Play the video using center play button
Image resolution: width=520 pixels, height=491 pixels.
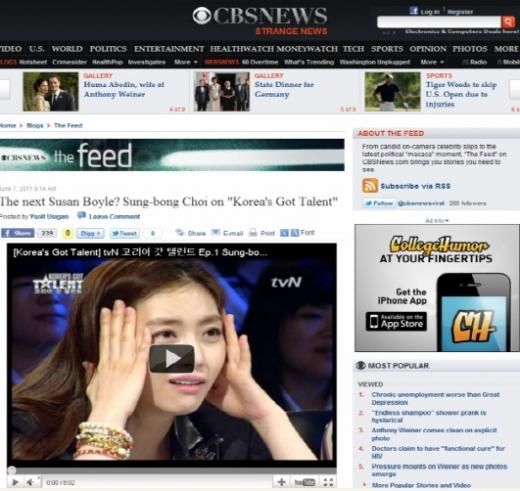172,358
